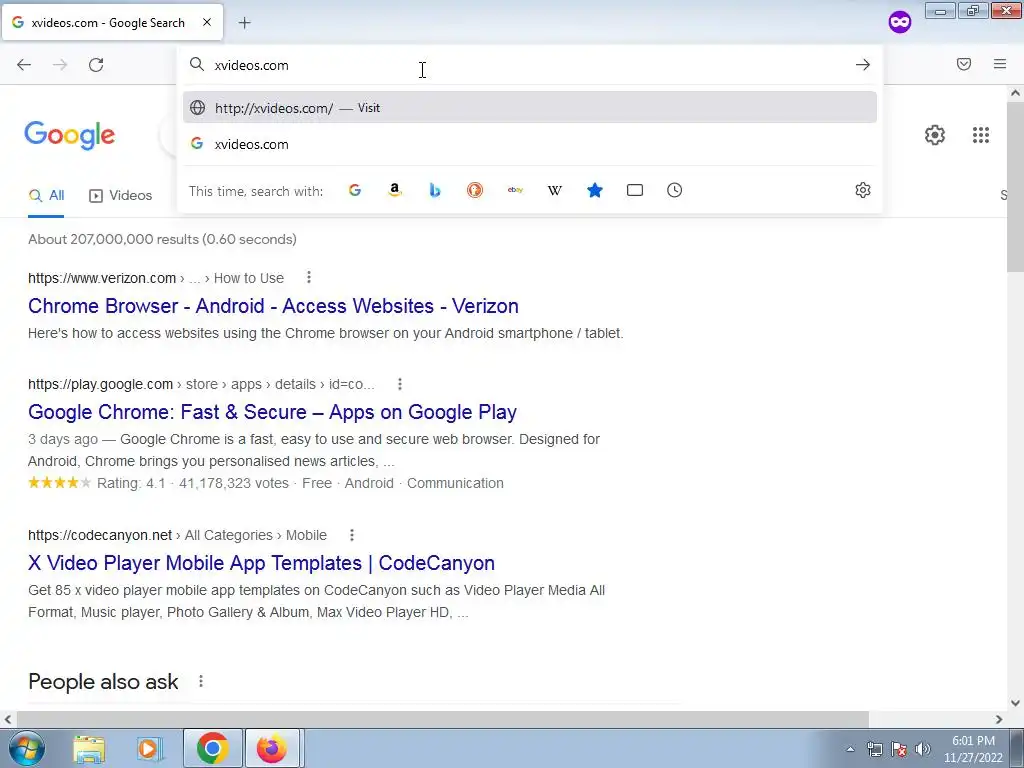Image resolution: width=1024 pixels, height=768 pixels.
Task: Close the xvideos.com Google Search tab
Action: (x=207, y=22)
